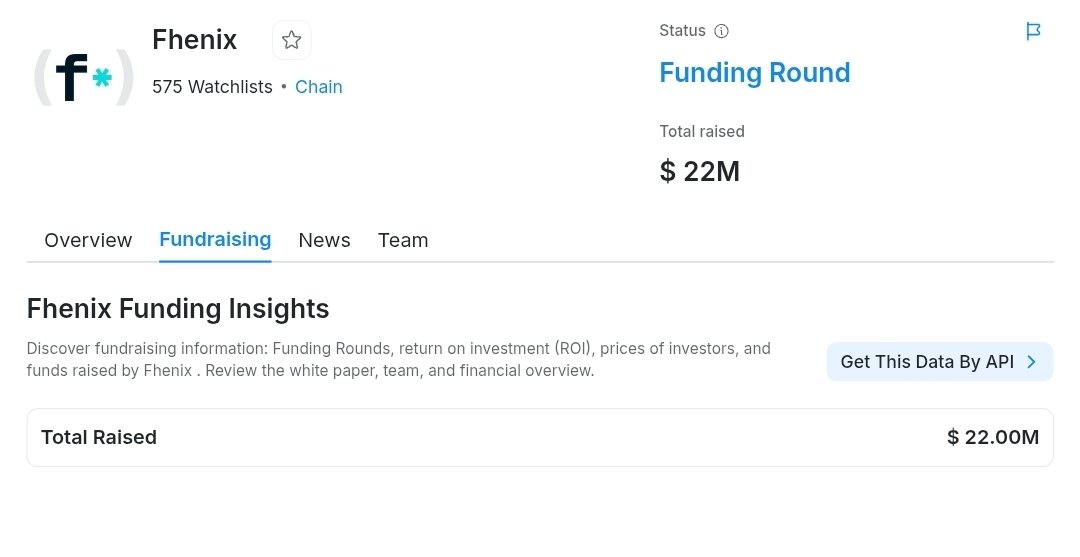This screenshot has height=557, width=1080.
Task: Switch to the Overview tab
Action: coord(88,240)
